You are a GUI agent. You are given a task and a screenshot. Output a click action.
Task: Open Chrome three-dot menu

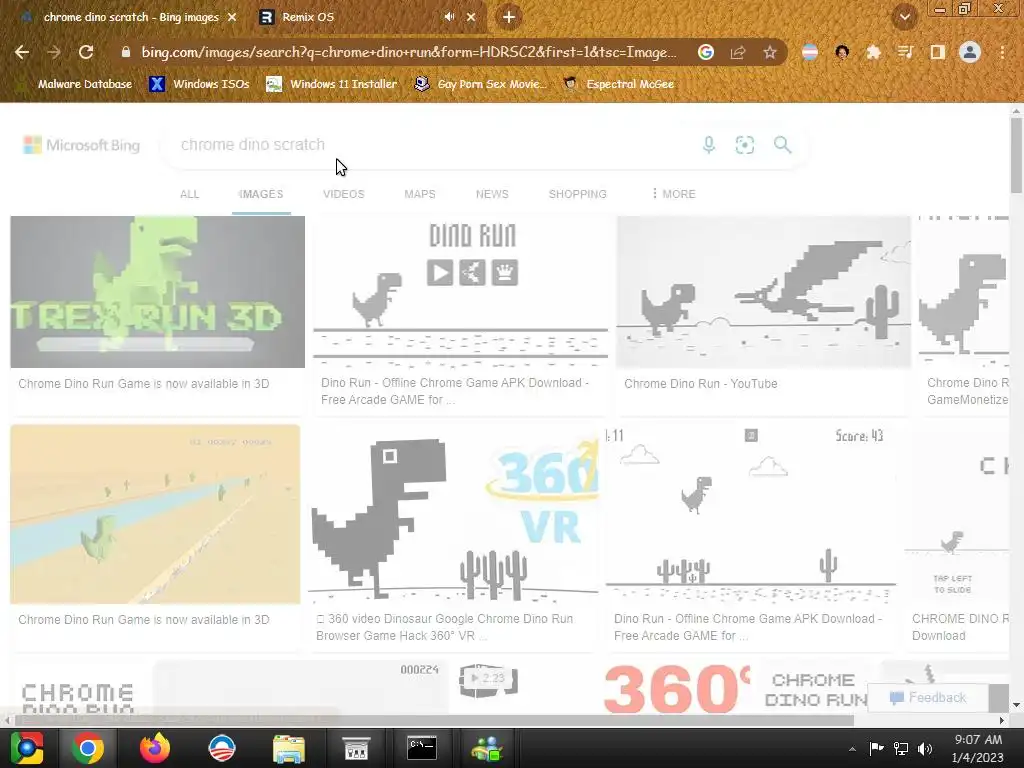(1002, 52)
